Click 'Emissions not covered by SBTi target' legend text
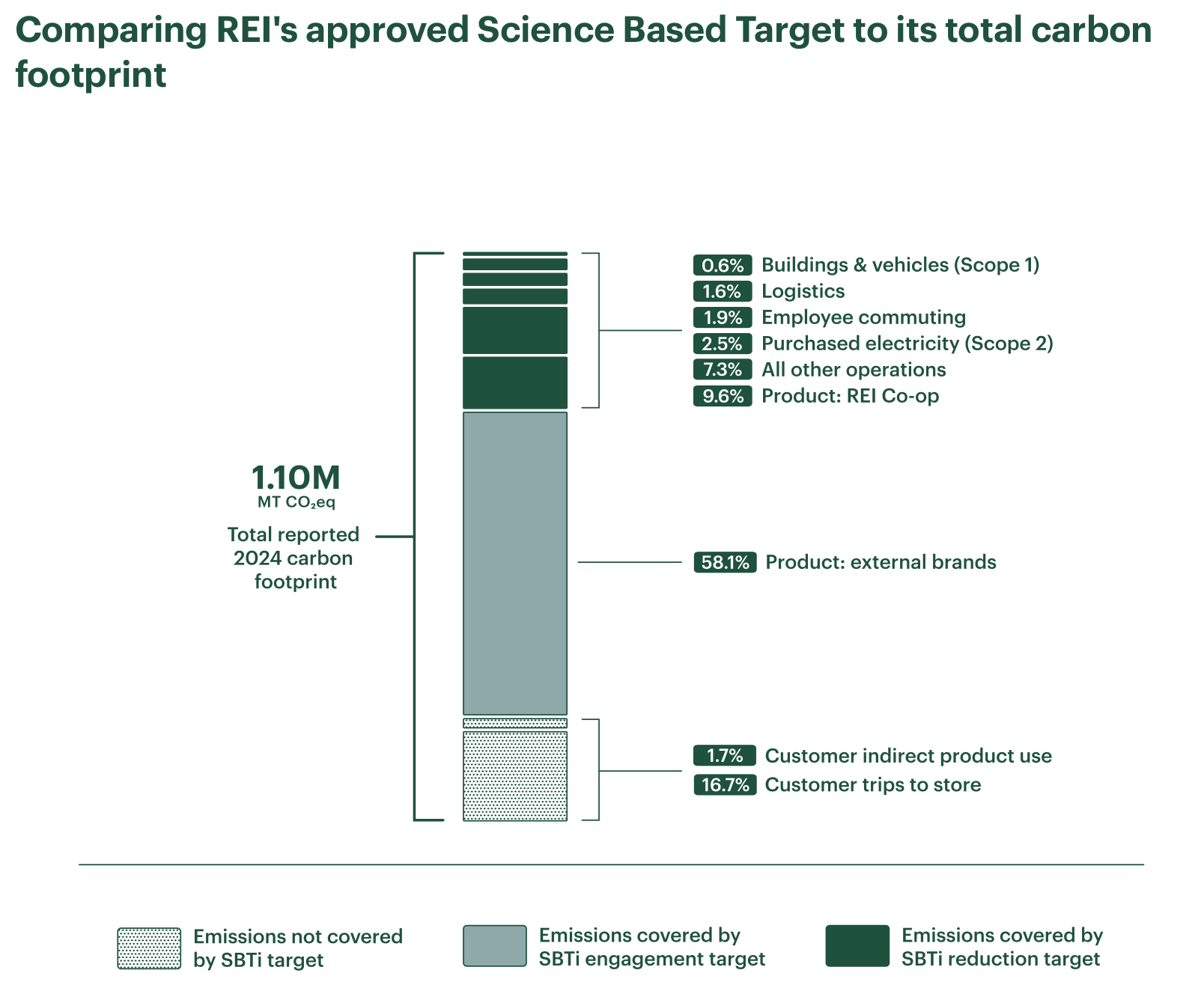Screen dimensions: 1204x982 [298, 948]
